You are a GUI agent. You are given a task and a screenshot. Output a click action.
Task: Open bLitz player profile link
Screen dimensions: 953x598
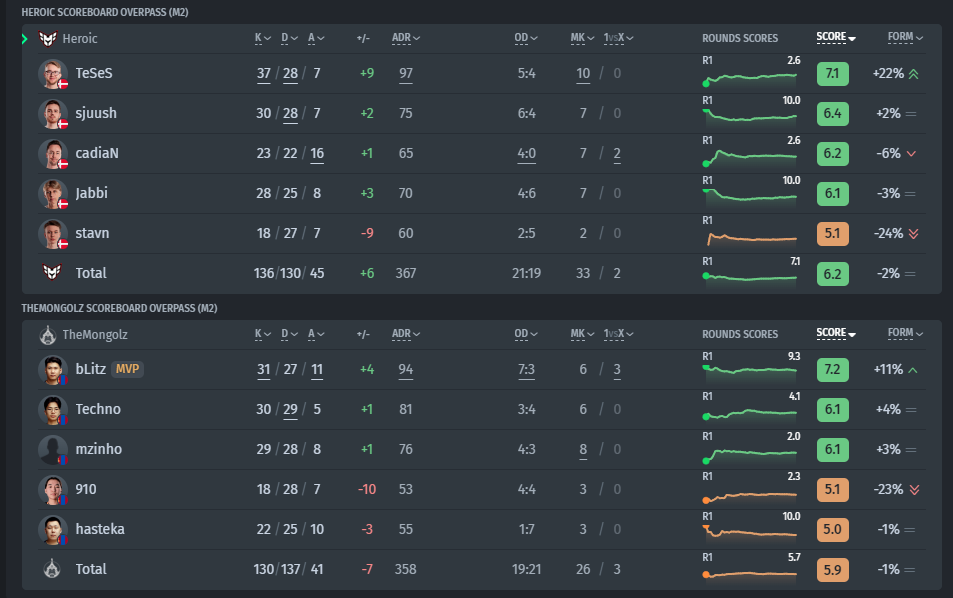(91, 369)
